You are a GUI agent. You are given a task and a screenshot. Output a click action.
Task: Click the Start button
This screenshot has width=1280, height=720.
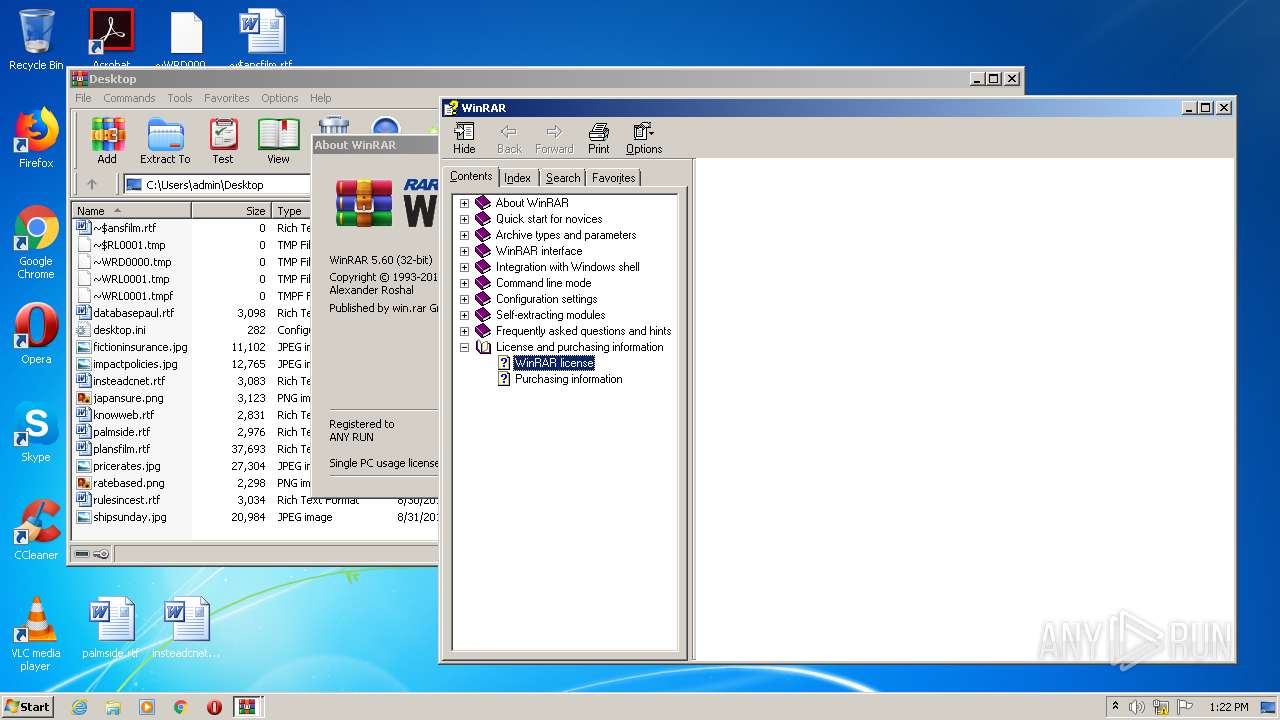pyautogui.click(x=27, y=707)
